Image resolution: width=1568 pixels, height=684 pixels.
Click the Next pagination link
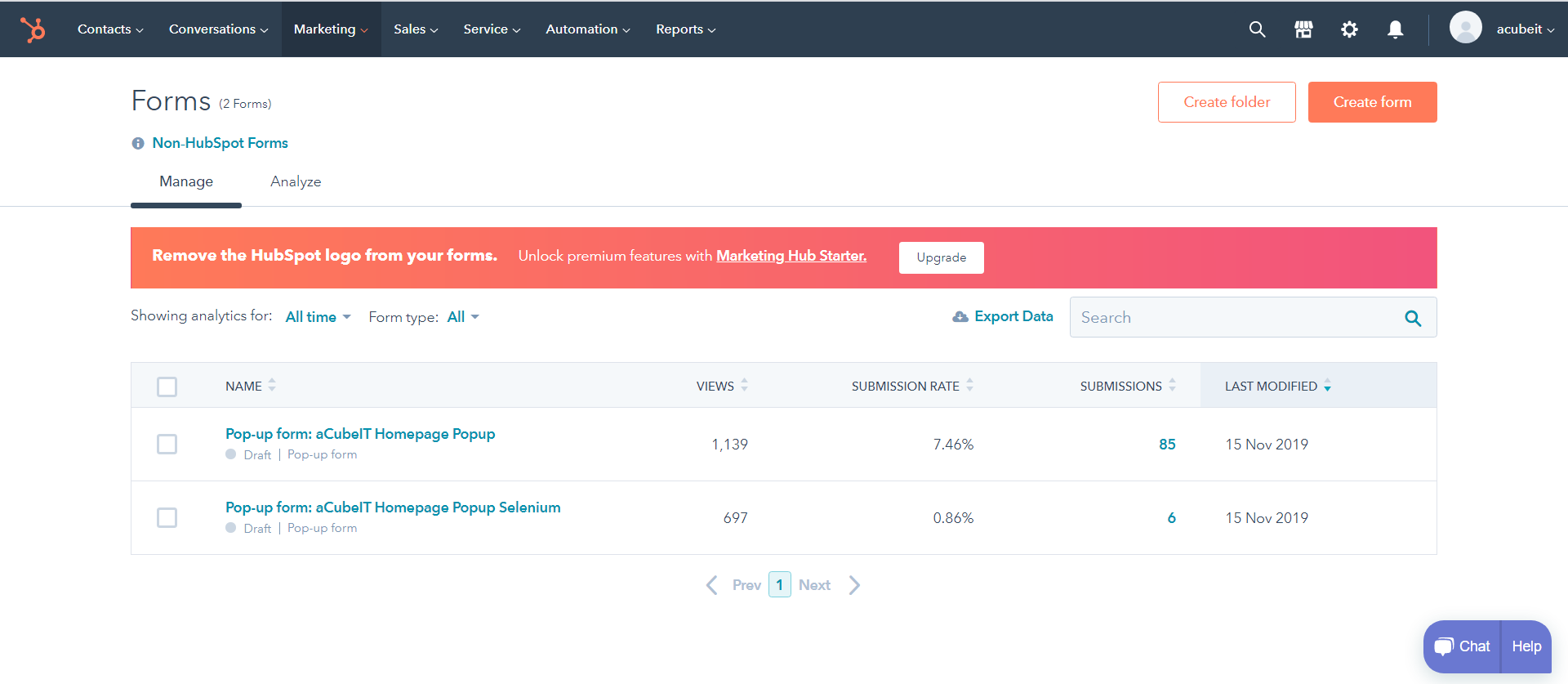pyautogui.click(x=814, y=585)
